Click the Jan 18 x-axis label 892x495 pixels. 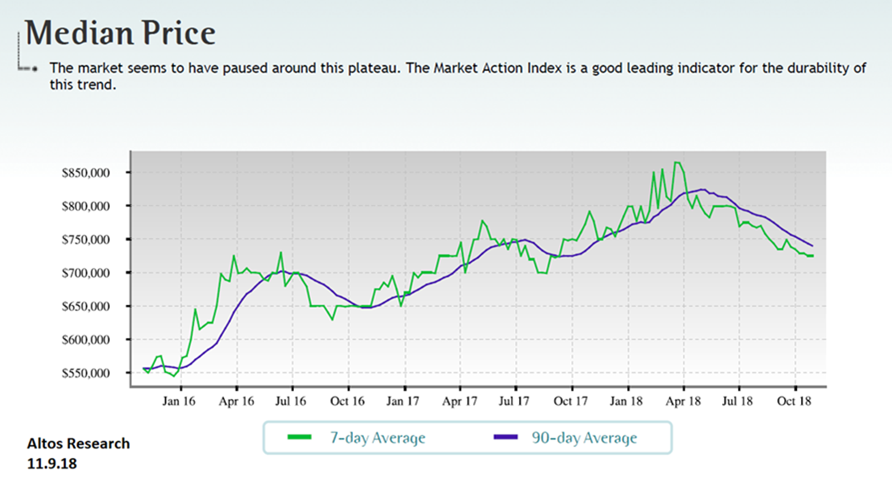click(627, 402)
